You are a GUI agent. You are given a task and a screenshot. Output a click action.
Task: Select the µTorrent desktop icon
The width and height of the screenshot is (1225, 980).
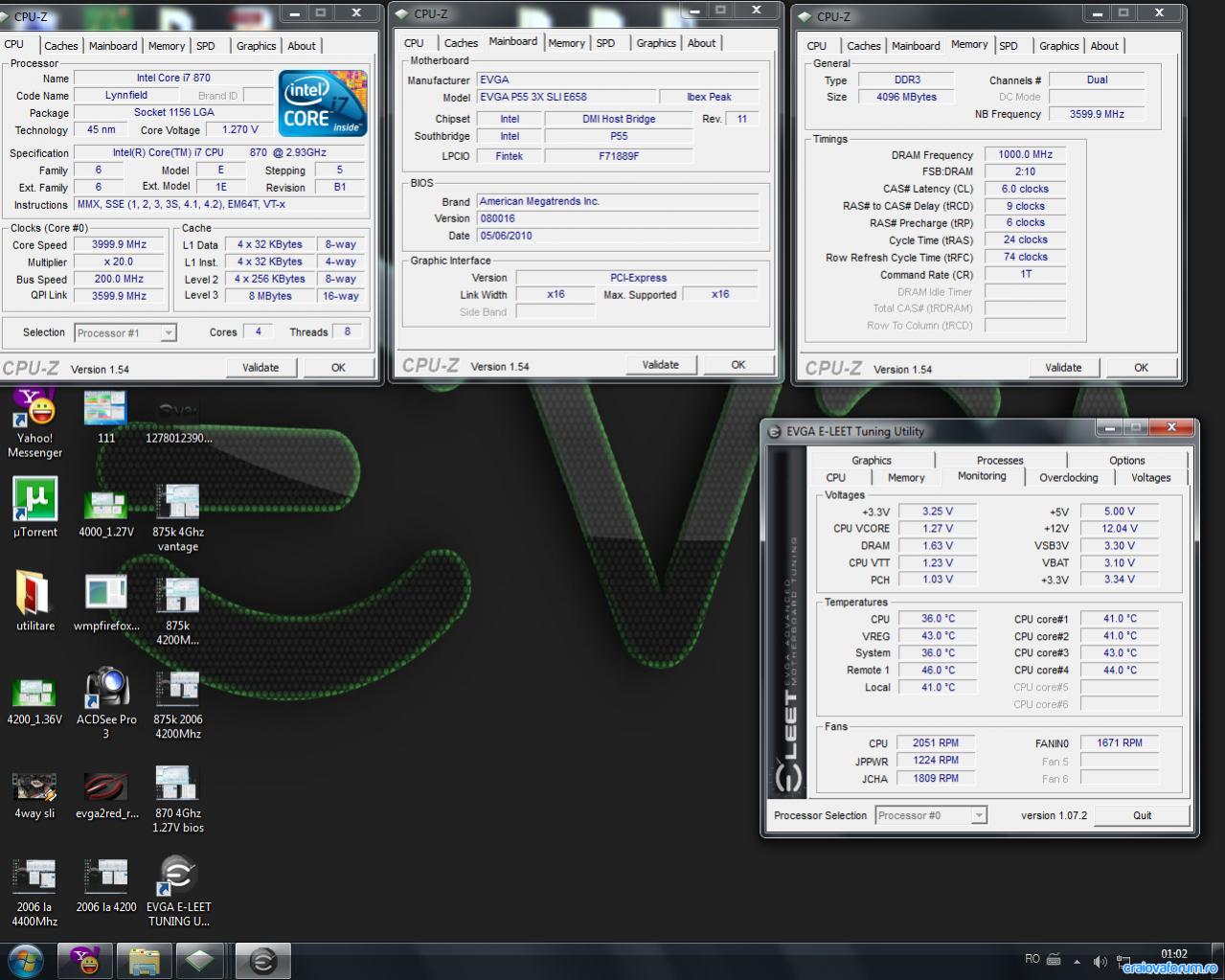[x=35, y=508]
